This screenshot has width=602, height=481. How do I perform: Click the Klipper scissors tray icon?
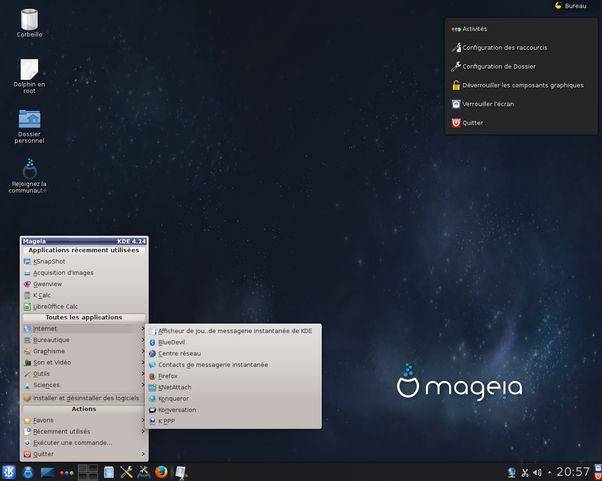point(524,473)
